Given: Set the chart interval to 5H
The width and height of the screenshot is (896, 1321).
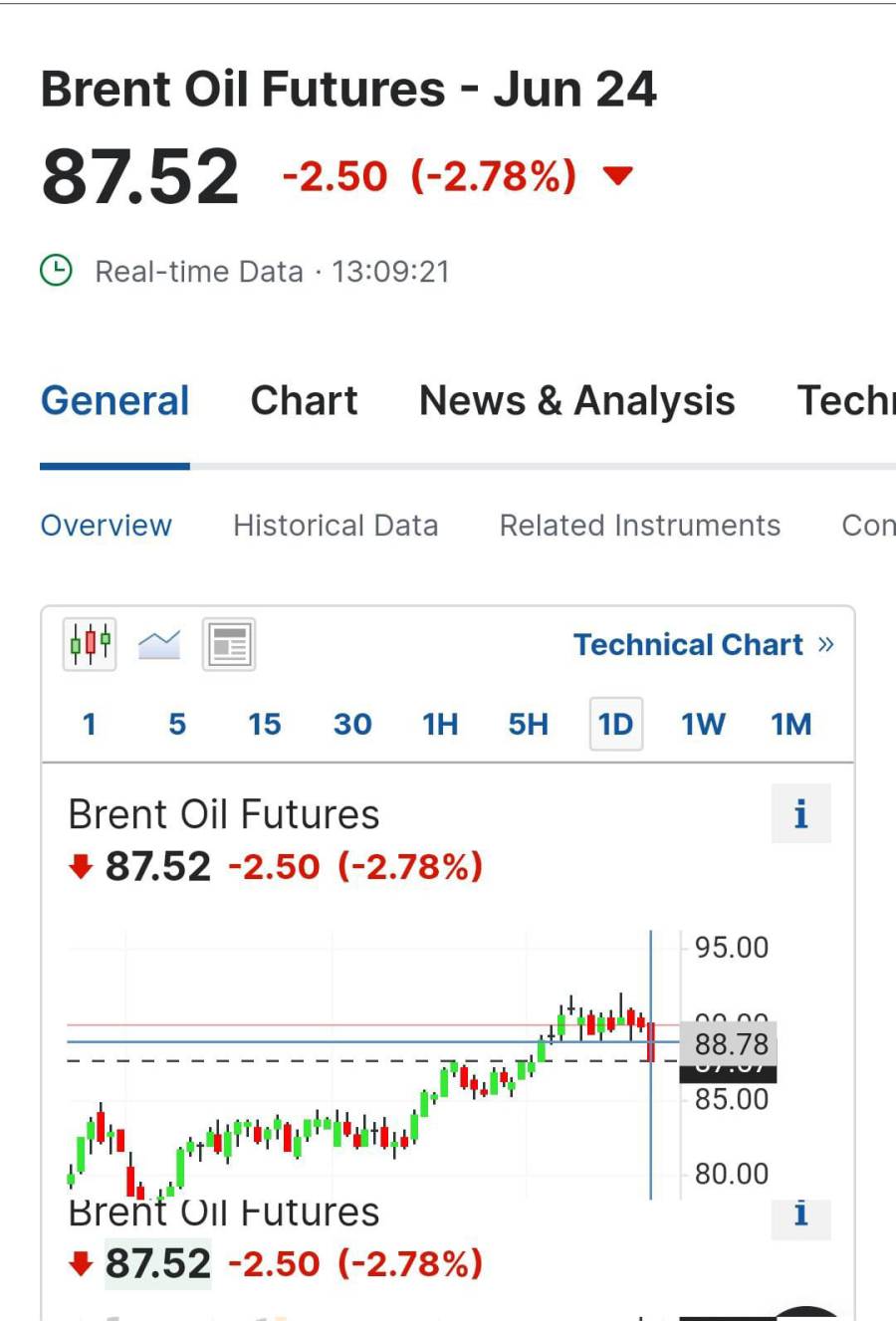Looking at the screenshot, I should [528, 724].
